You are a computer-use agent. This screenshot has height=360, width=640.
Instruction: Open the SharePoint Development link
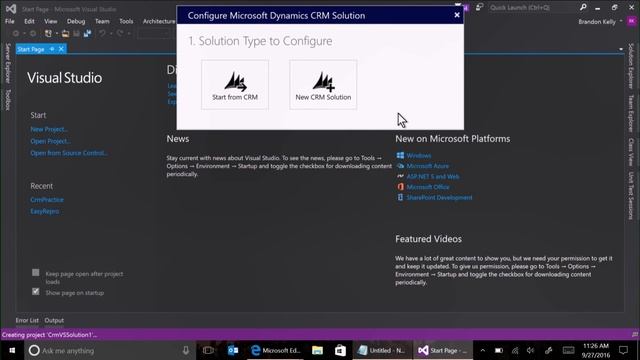point(440,198)
